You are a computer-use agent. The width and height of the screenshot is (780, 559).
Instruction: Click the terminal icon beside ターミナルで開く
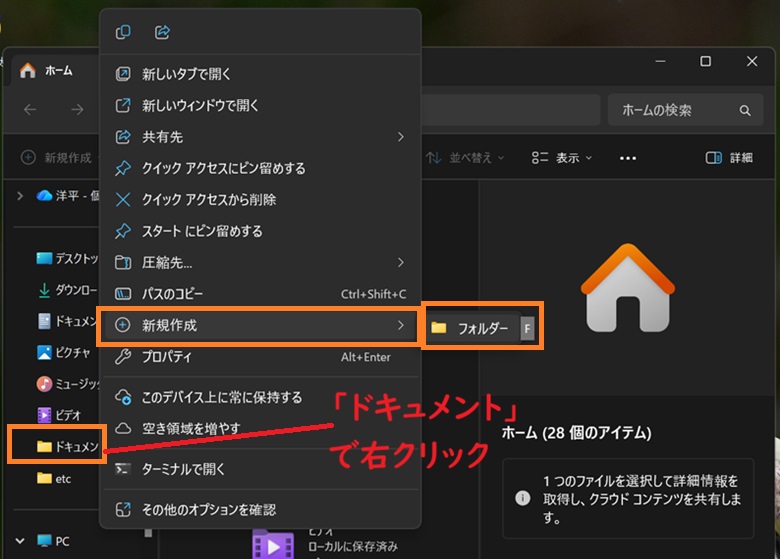pyautogui.click(x=123, y=468)
